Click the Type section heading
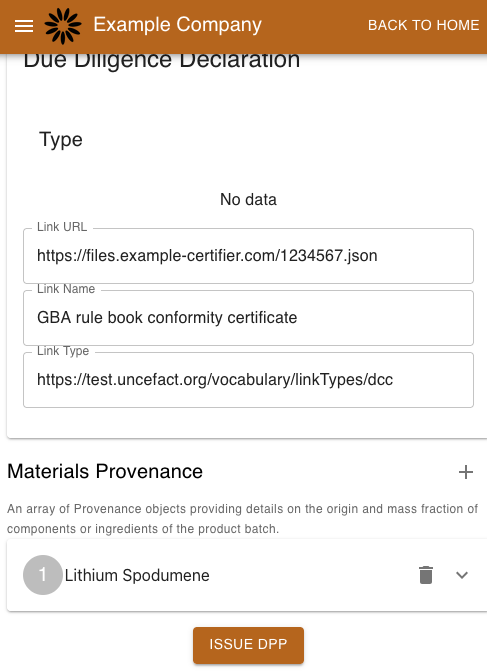 [x=61, y=140]
